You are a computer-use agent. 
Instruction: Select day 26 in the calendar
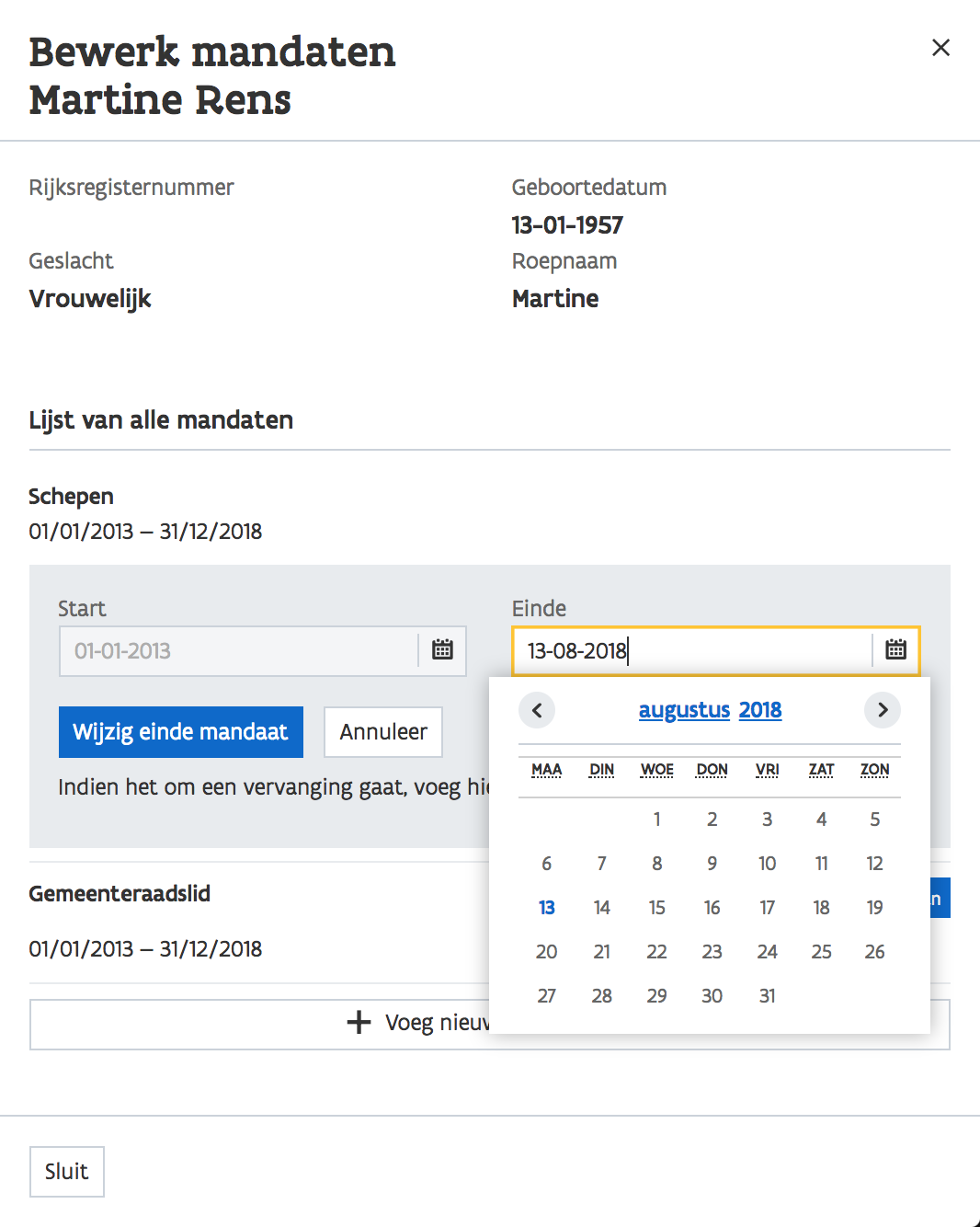pyautogui.click(x=874, y=952)
